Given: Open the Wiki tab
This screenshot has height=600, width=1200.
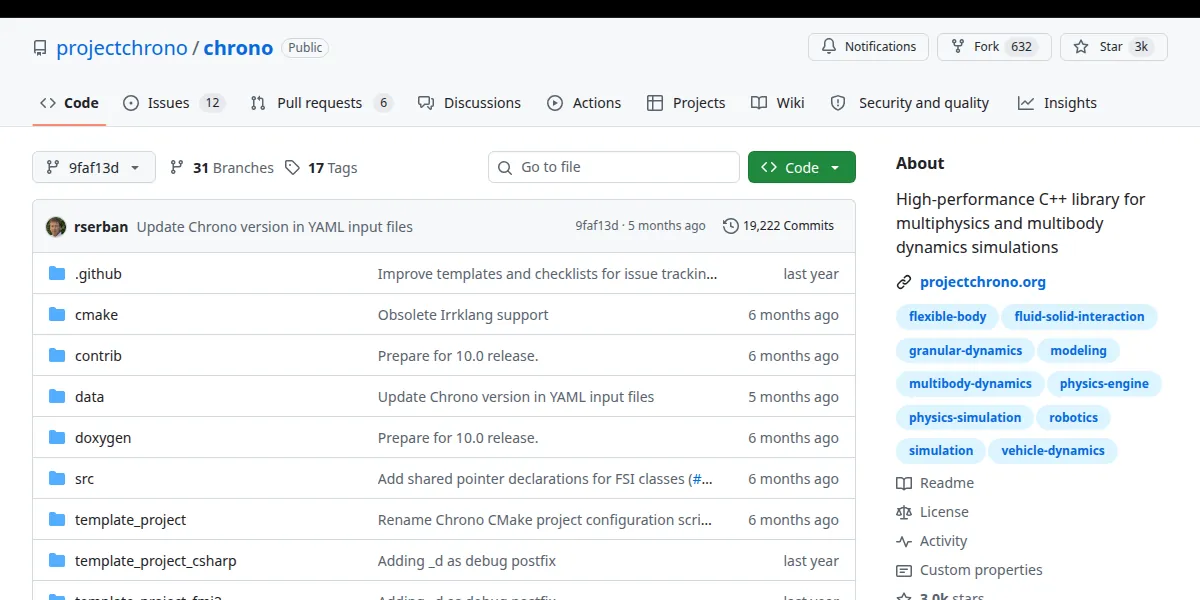Looking at the screenshot, I should (x=778, y=103).
